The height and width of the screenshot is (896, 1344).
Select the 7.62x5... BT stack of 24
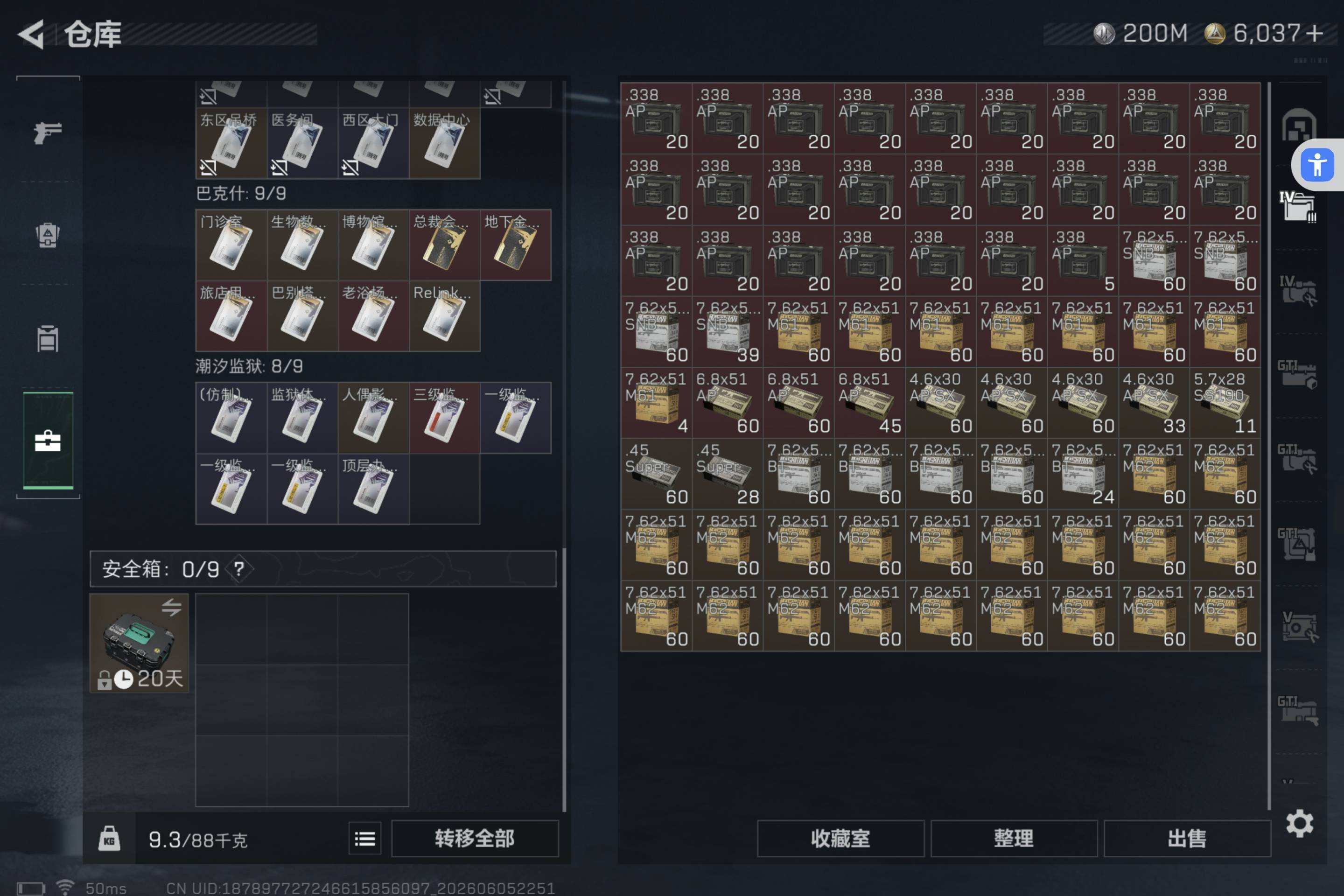[x=1083, y=474]
